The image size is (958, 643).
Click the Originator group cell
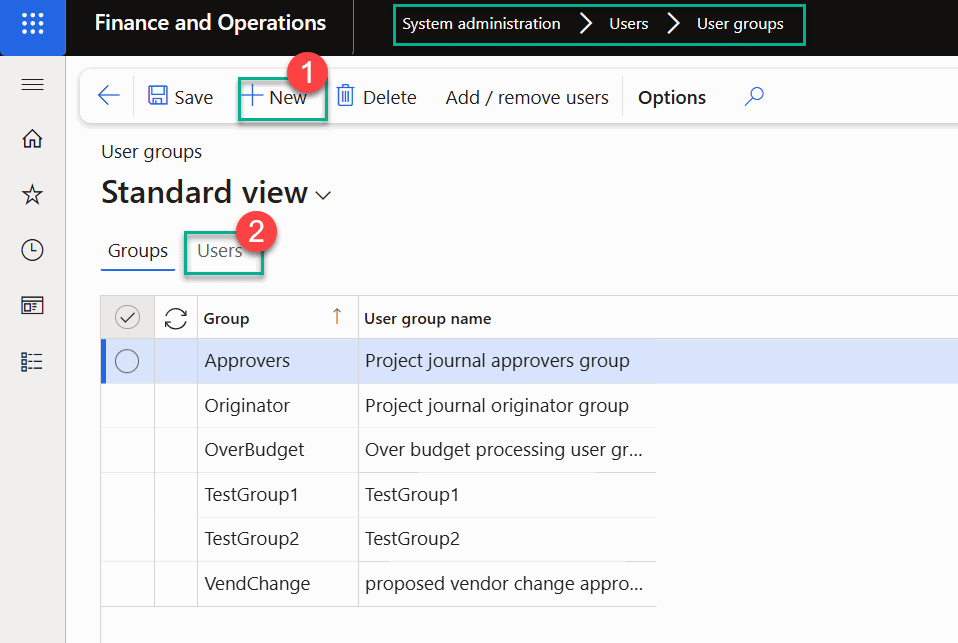(x=277, y=406)
